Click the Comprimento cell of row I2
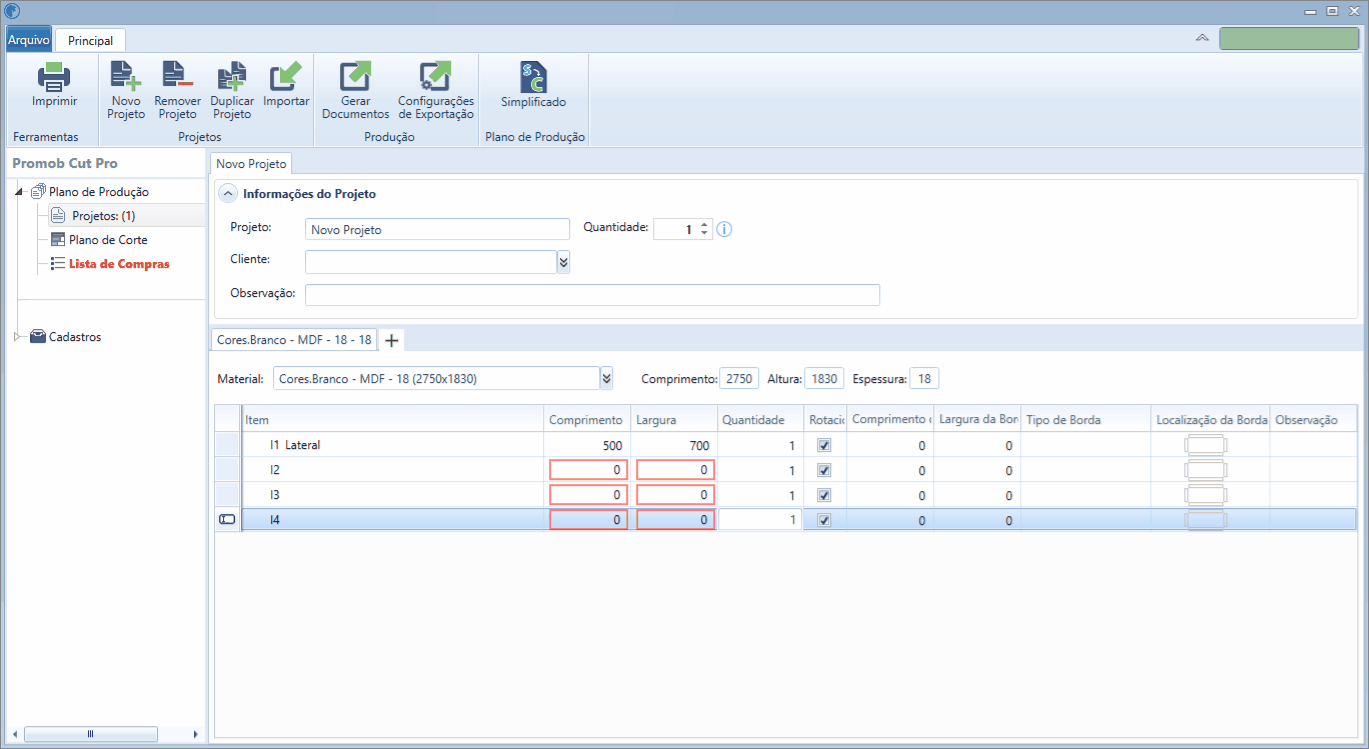Image resolution: width=1369 pixels, height=749 pixels. [x=588, y=470]
